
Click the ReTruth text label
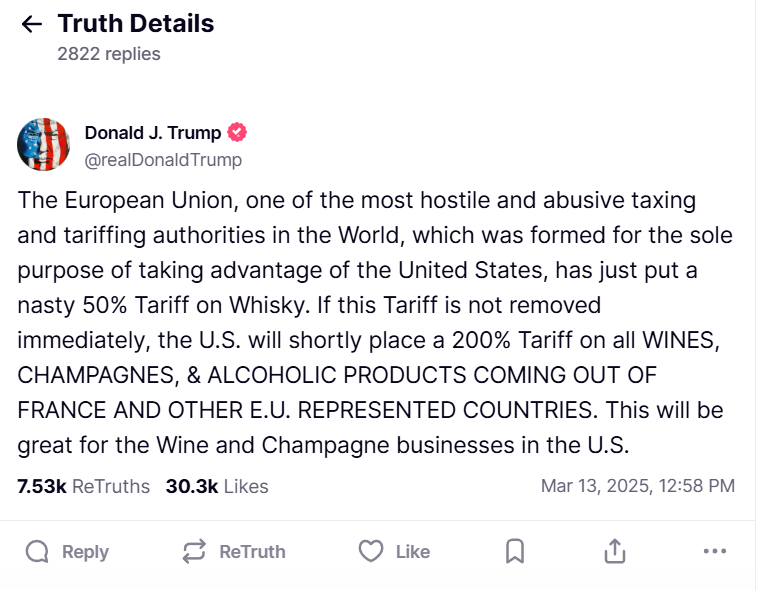pyautogui.click(x=252, y=552)
